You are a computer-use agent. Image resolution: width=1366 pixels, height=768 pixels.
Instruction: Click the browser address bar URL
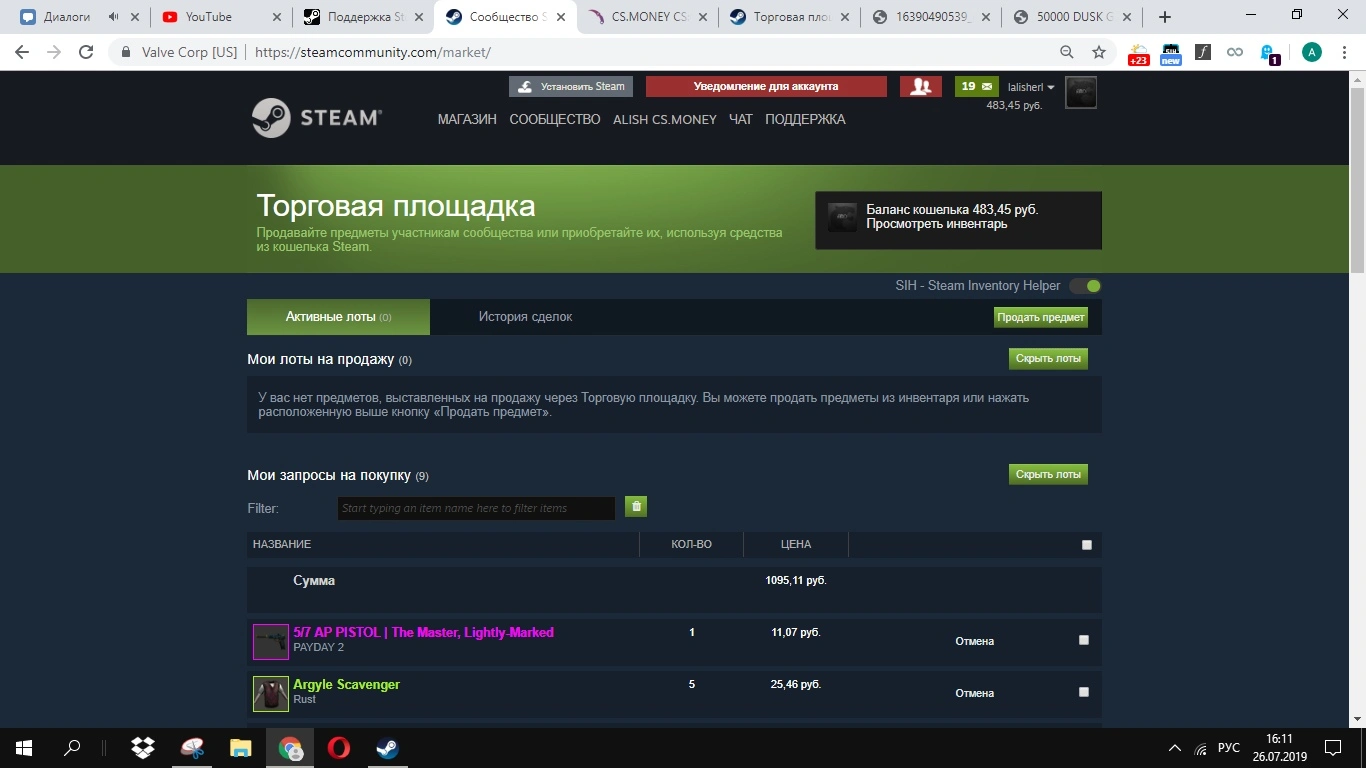373,52
